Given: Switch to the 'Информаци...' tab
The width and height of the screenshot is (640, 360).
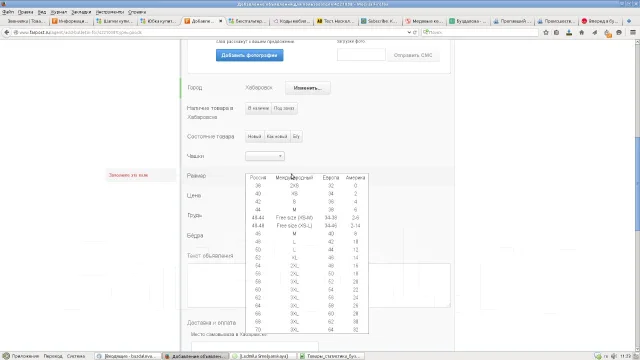Looking at the screenshot, I should [70, 21].
